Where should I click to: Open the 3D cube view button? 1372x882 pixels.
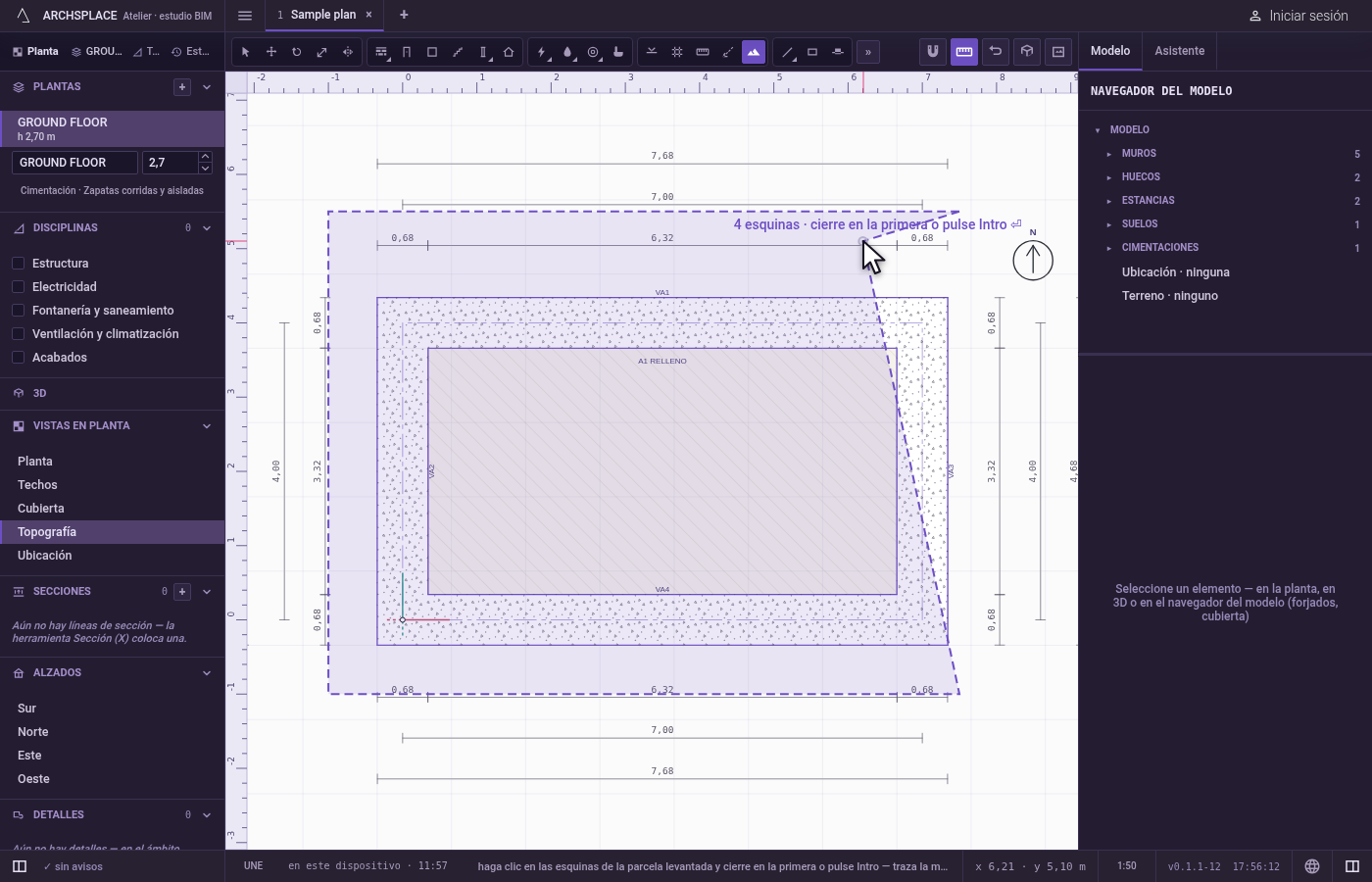pos(1027,51)
